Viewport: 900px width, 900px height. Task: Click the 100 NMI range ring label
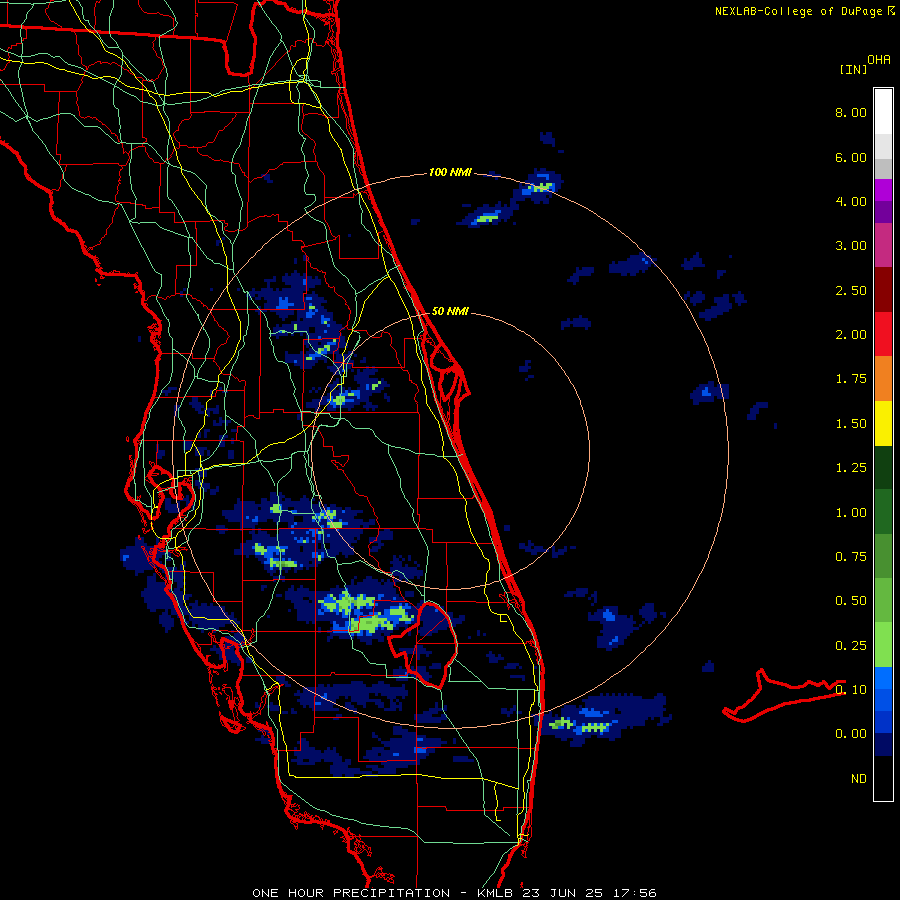point(450,172)
